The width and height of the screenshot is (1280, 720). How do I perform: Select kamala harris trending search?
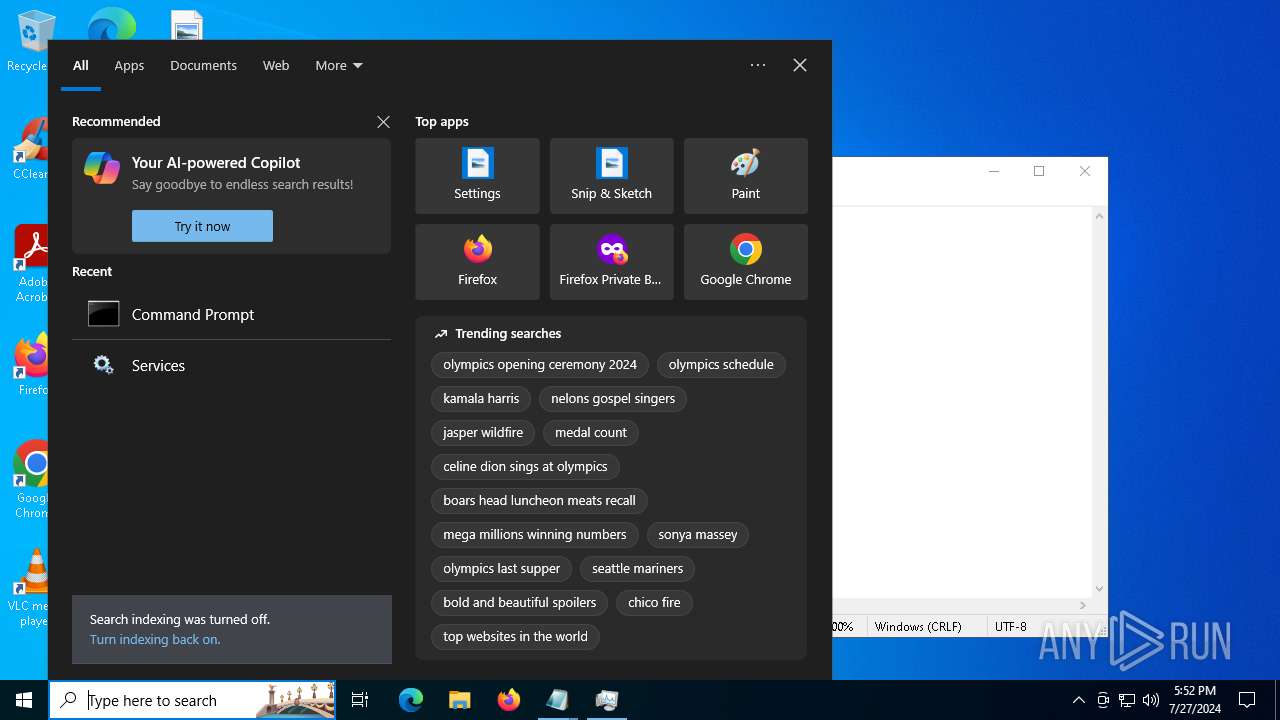pos(481,399)
